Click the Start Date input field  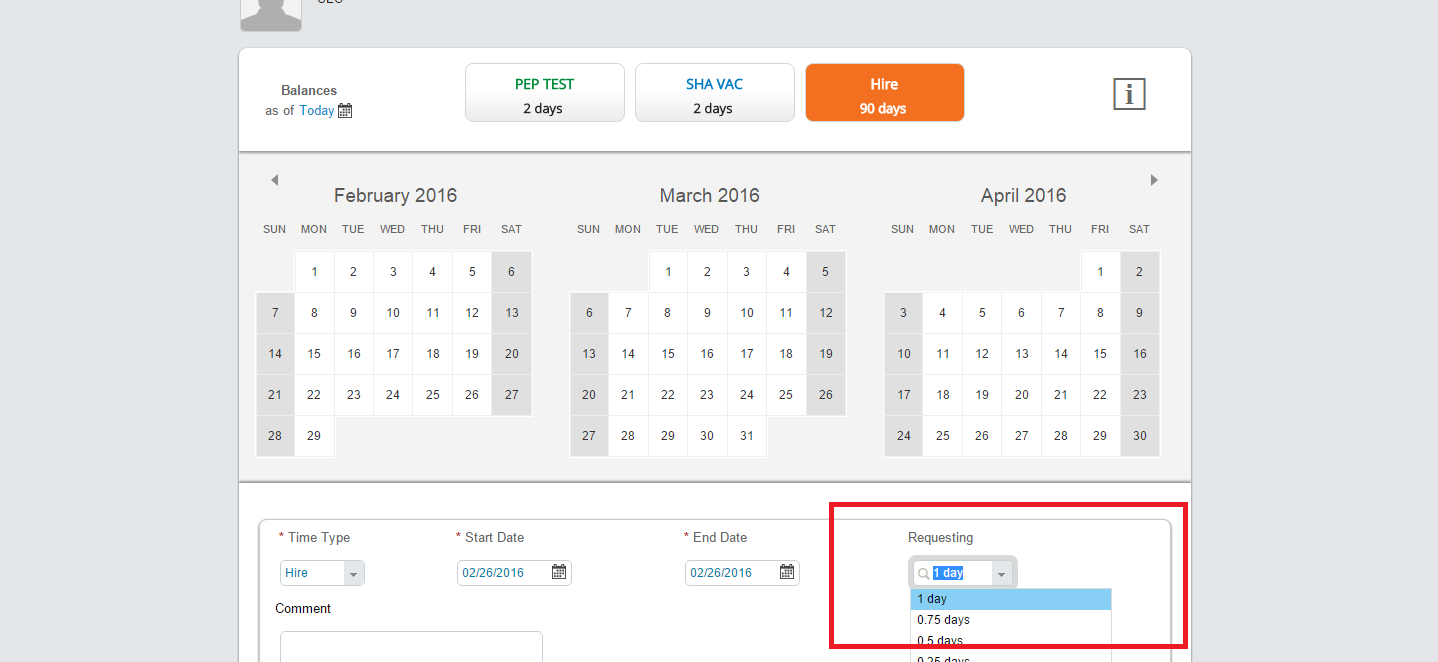click(514, 573)
